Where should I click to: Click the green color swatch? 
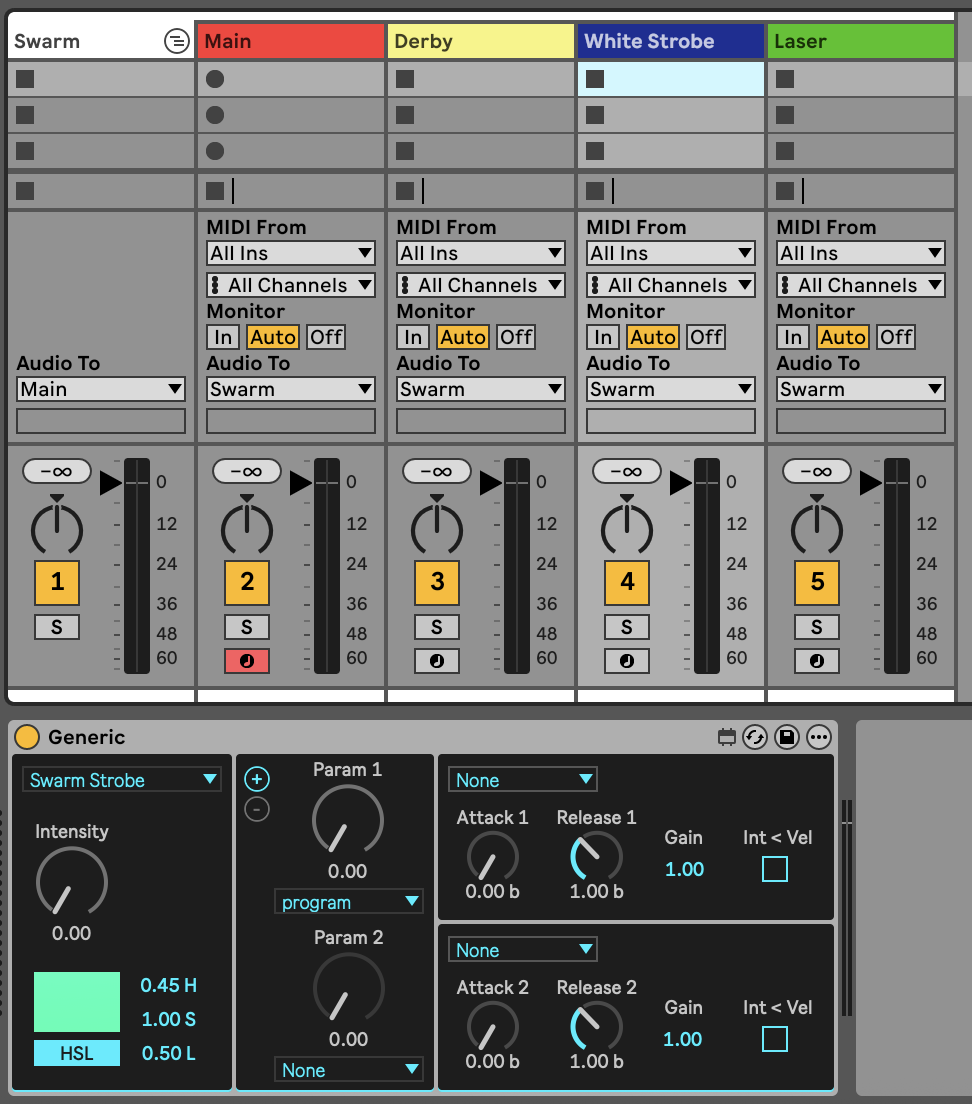(x=77, y=1001)
